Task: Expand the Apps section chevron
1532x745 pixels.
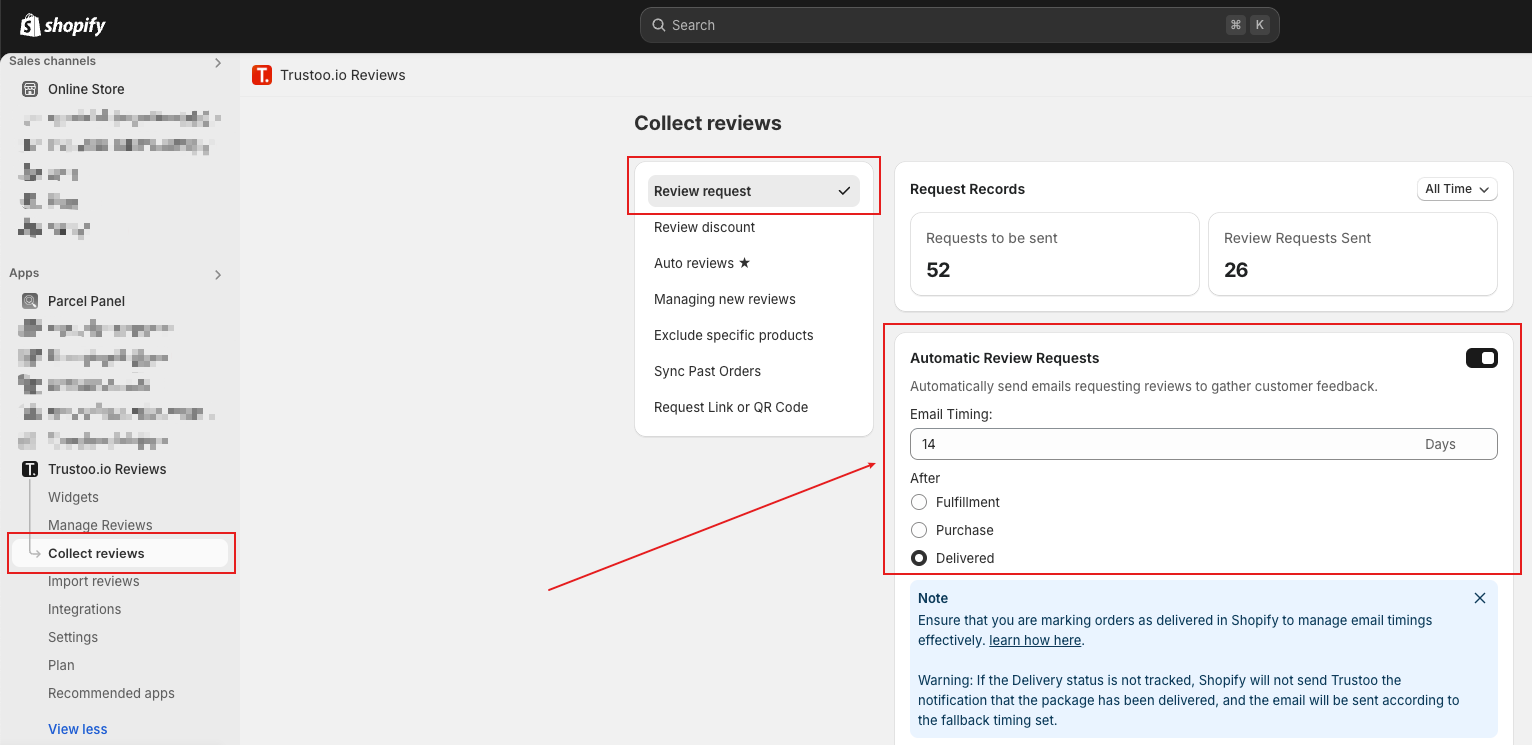Action: [x=218, y=274]
